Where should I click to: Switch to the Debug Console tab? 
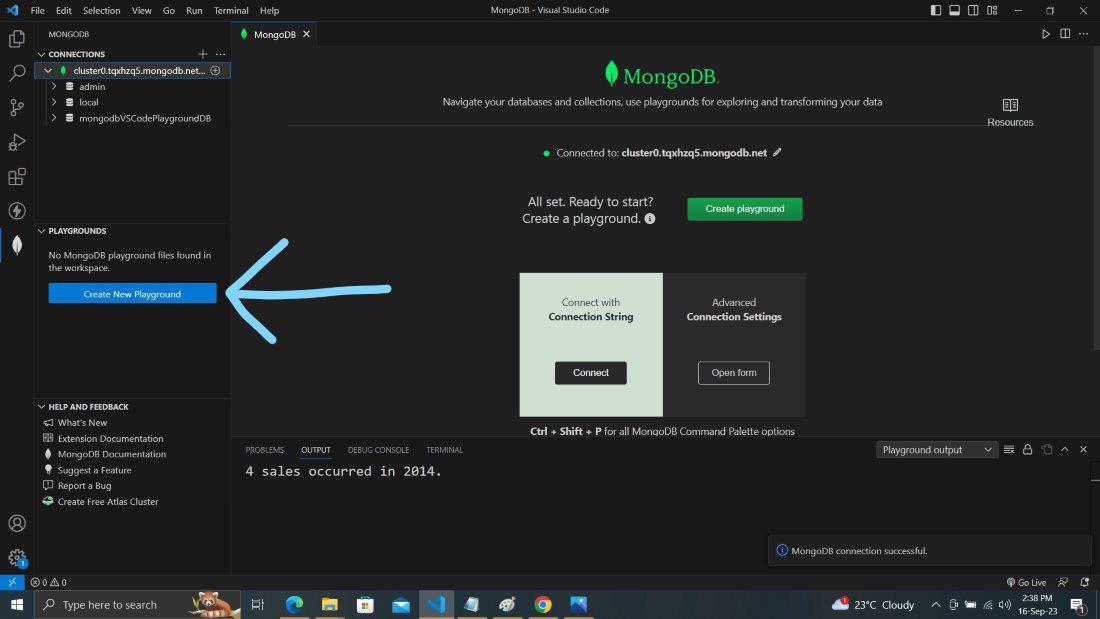coord(378,450)
